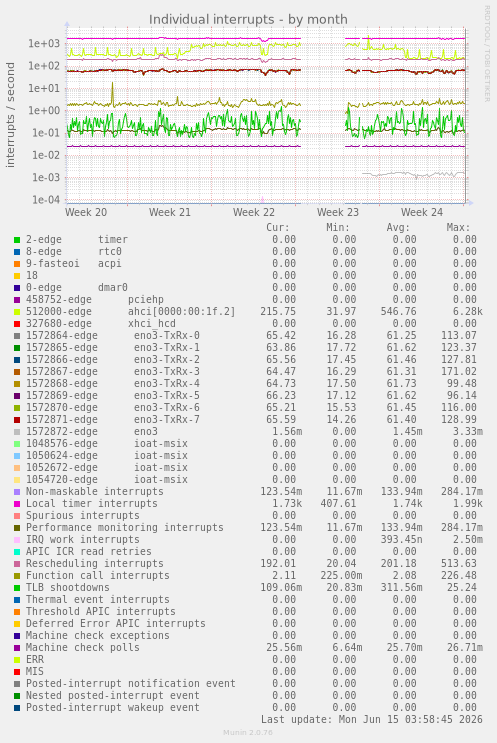This screenshot has height=743, width=497.
Task: Select the Nested posted-interrupt event label
Action: [x=113, y=696]
